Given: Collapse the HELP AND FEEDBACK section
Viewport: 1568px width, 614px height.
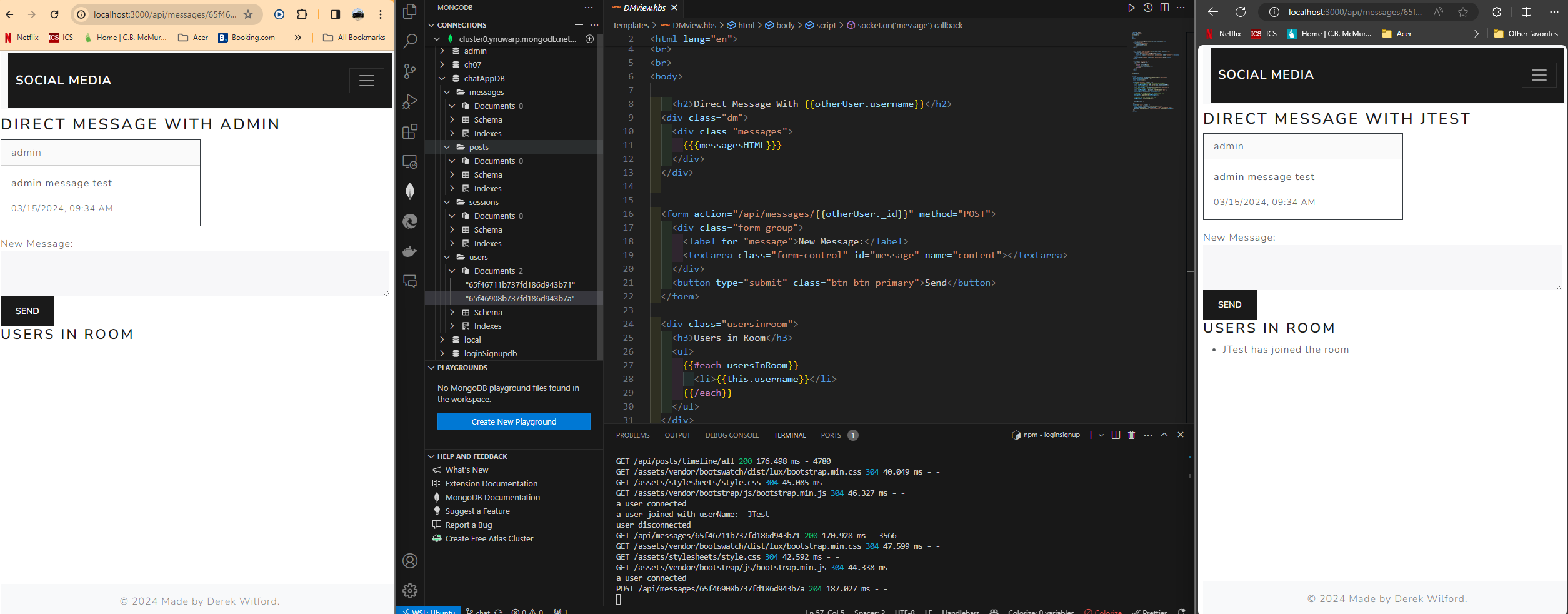Looking at the screenshot, I should [x=431, y=456].
